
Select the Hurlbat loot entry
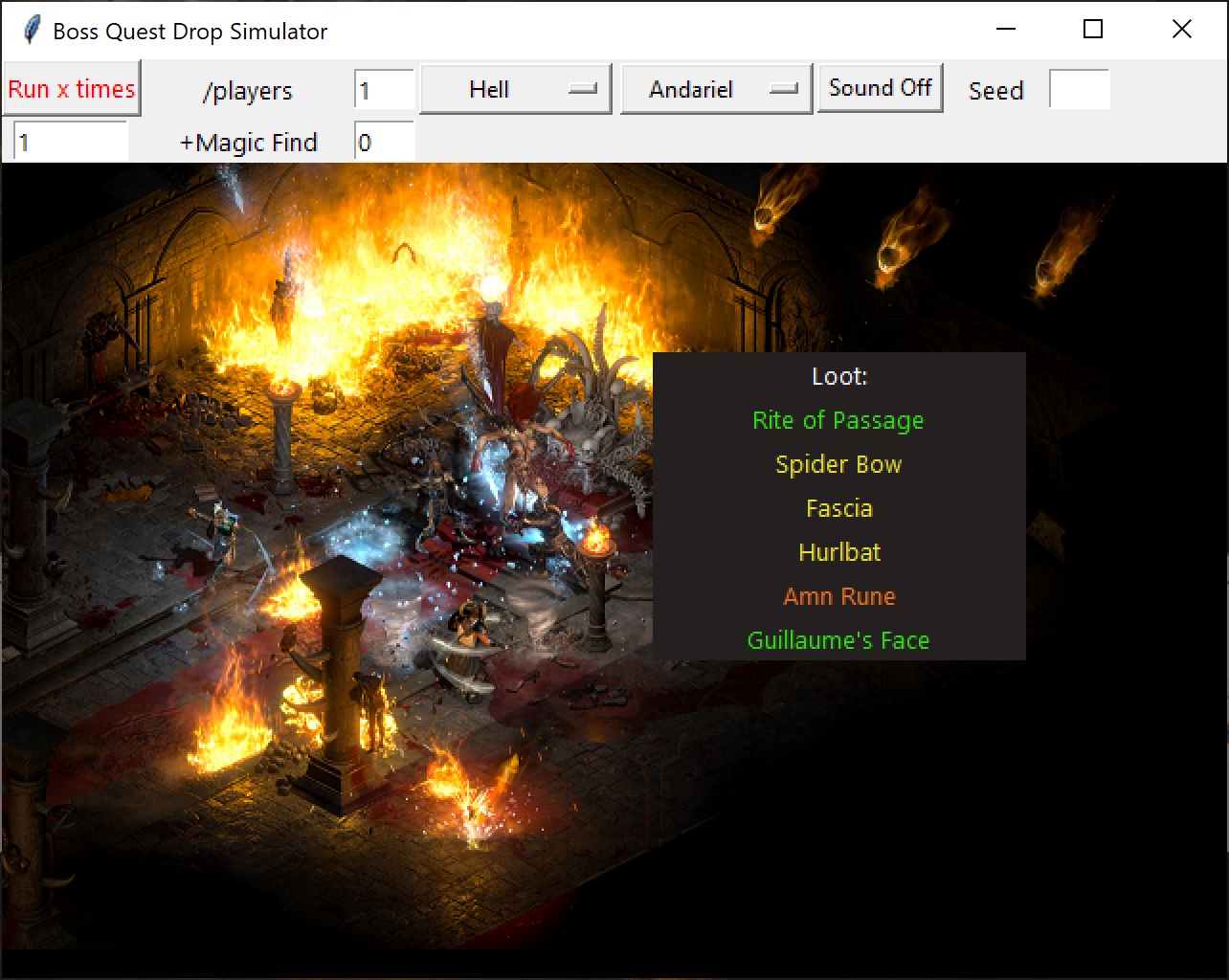[x=839, y=552]
